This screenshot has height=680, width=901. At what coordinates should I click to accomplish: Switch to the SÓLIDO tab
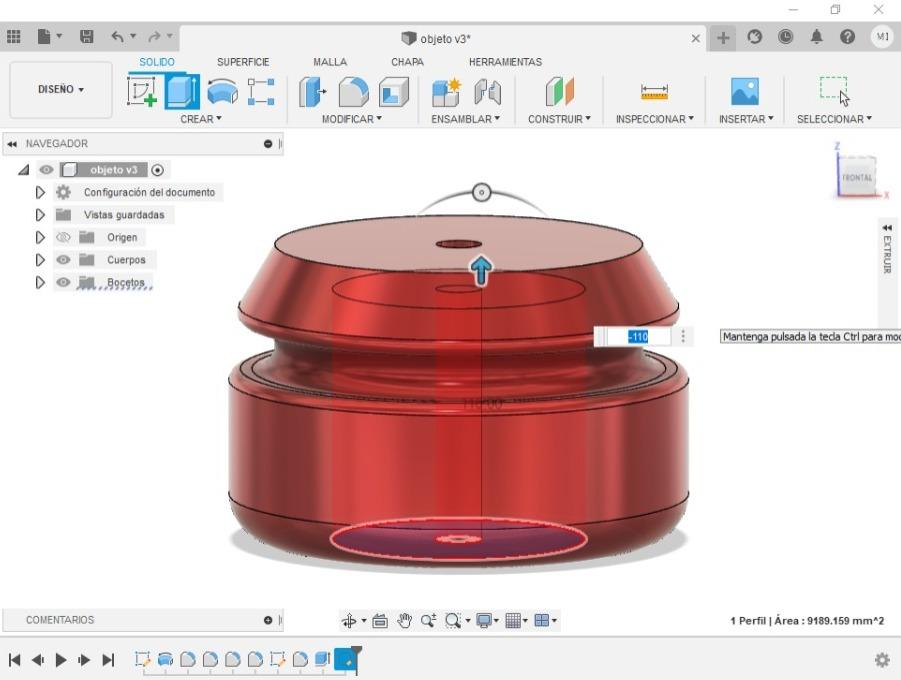[157, 62]
